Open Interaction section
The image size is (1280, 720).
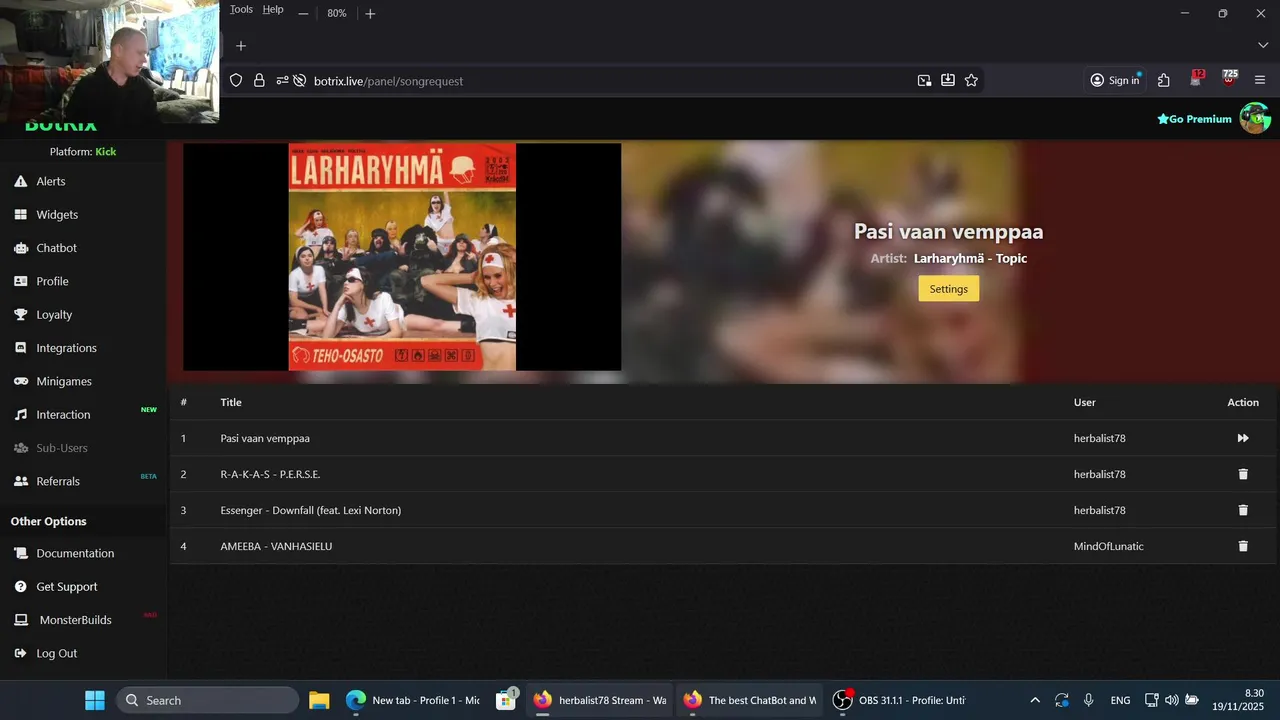[63, 414]
